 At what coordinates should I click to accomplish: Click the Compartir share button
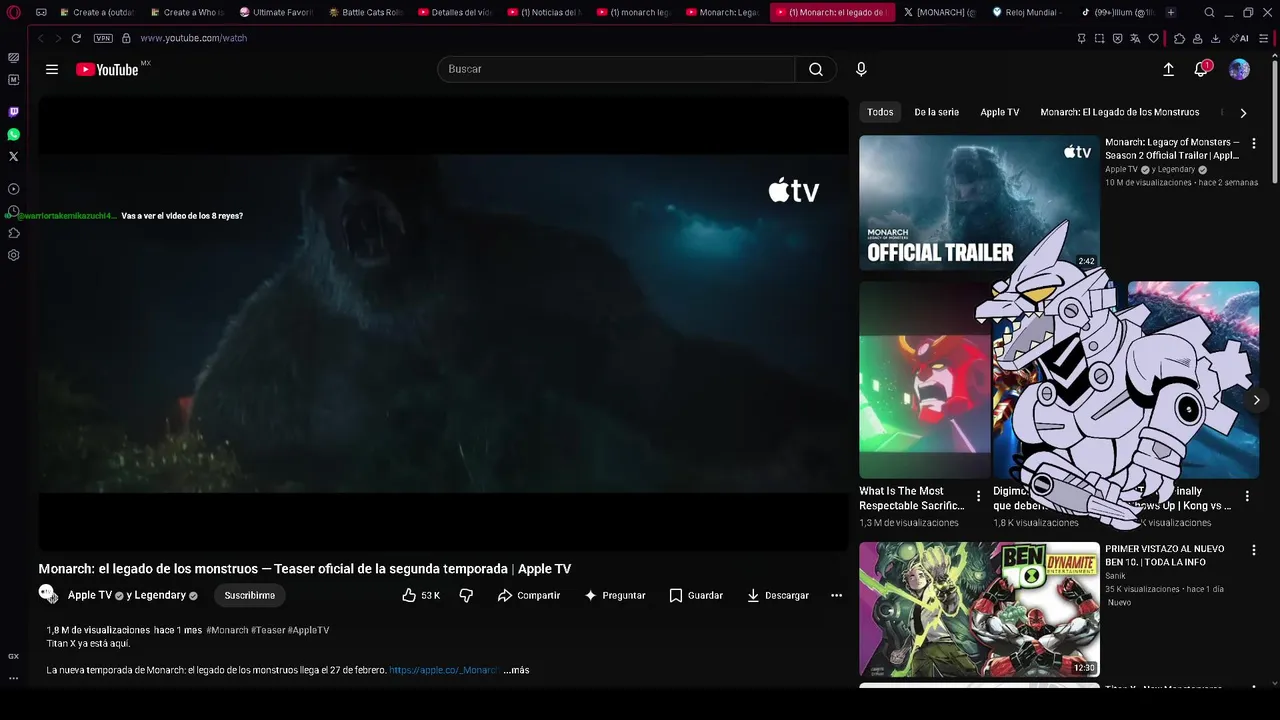[529, 595]
